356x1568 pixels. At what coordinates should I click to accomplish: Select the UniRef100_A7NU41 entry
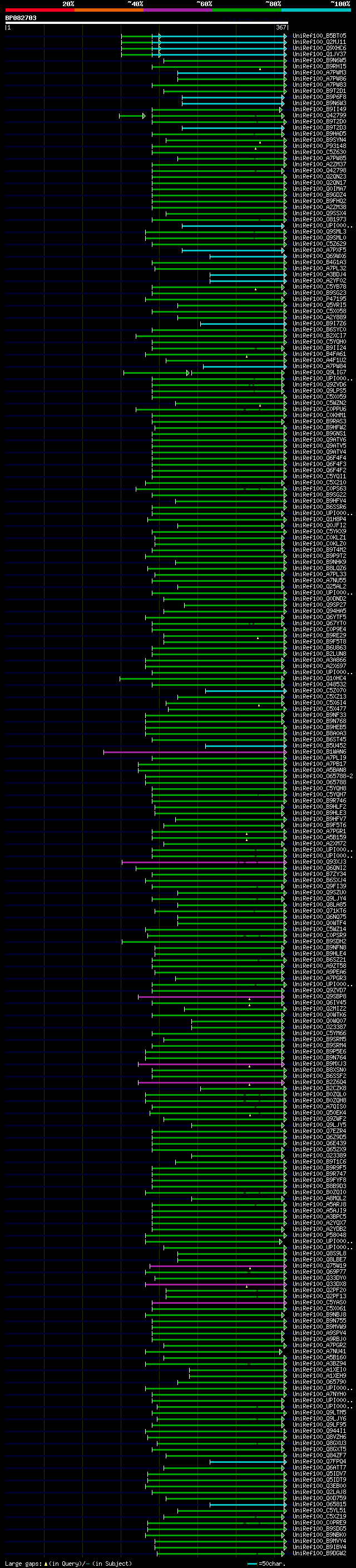click(319, 1351)
